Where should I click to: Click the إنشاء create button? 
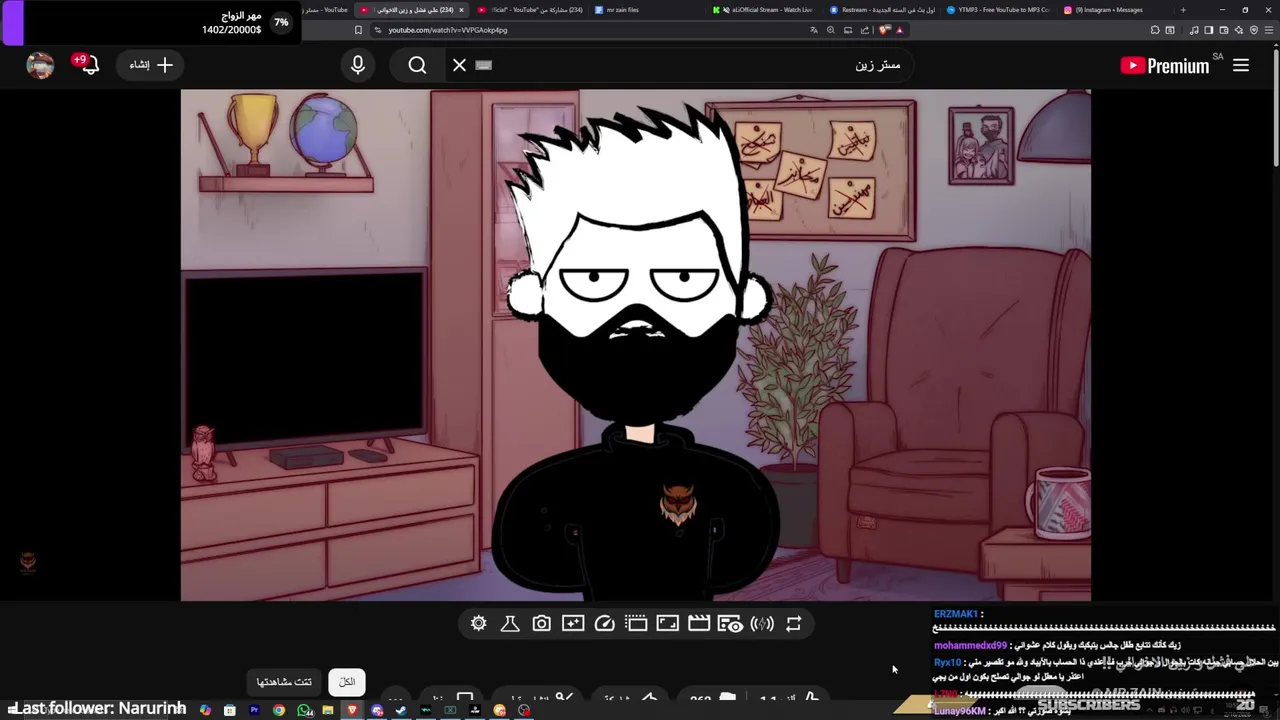click(x=151, y=65)
